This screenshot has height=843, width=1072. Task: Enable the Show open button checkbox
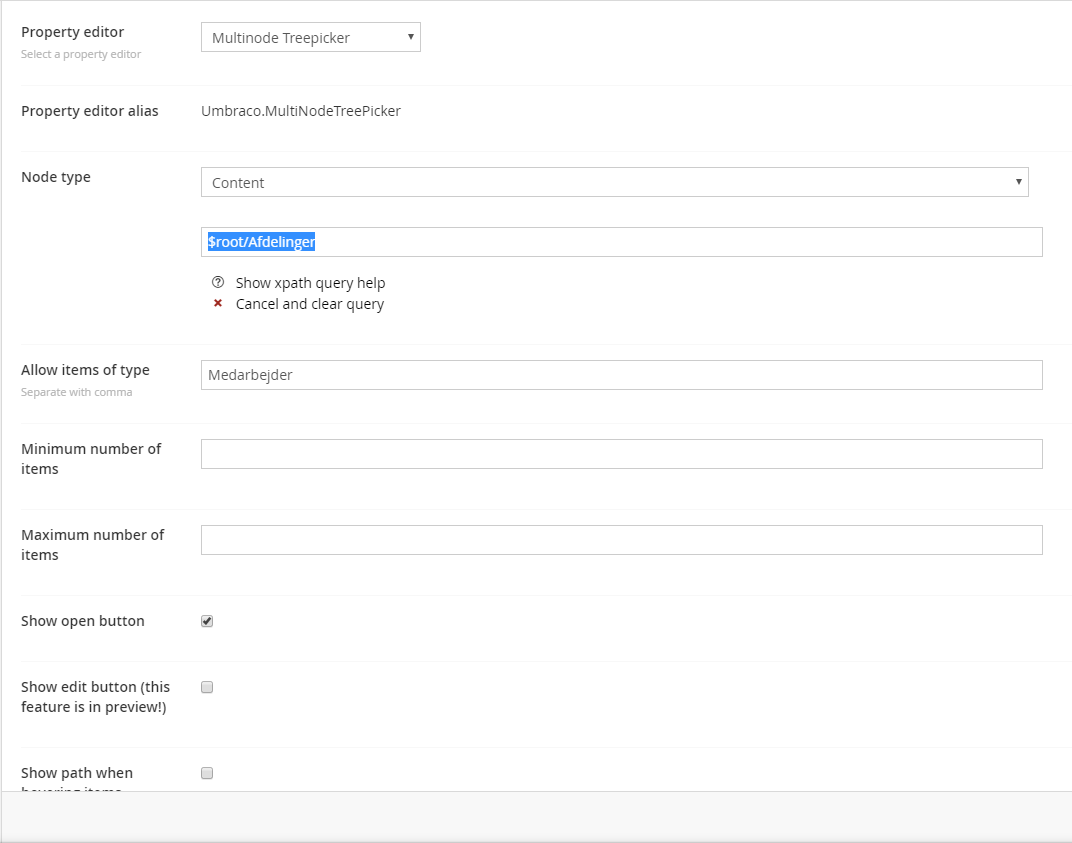click(x=207, y=621)
